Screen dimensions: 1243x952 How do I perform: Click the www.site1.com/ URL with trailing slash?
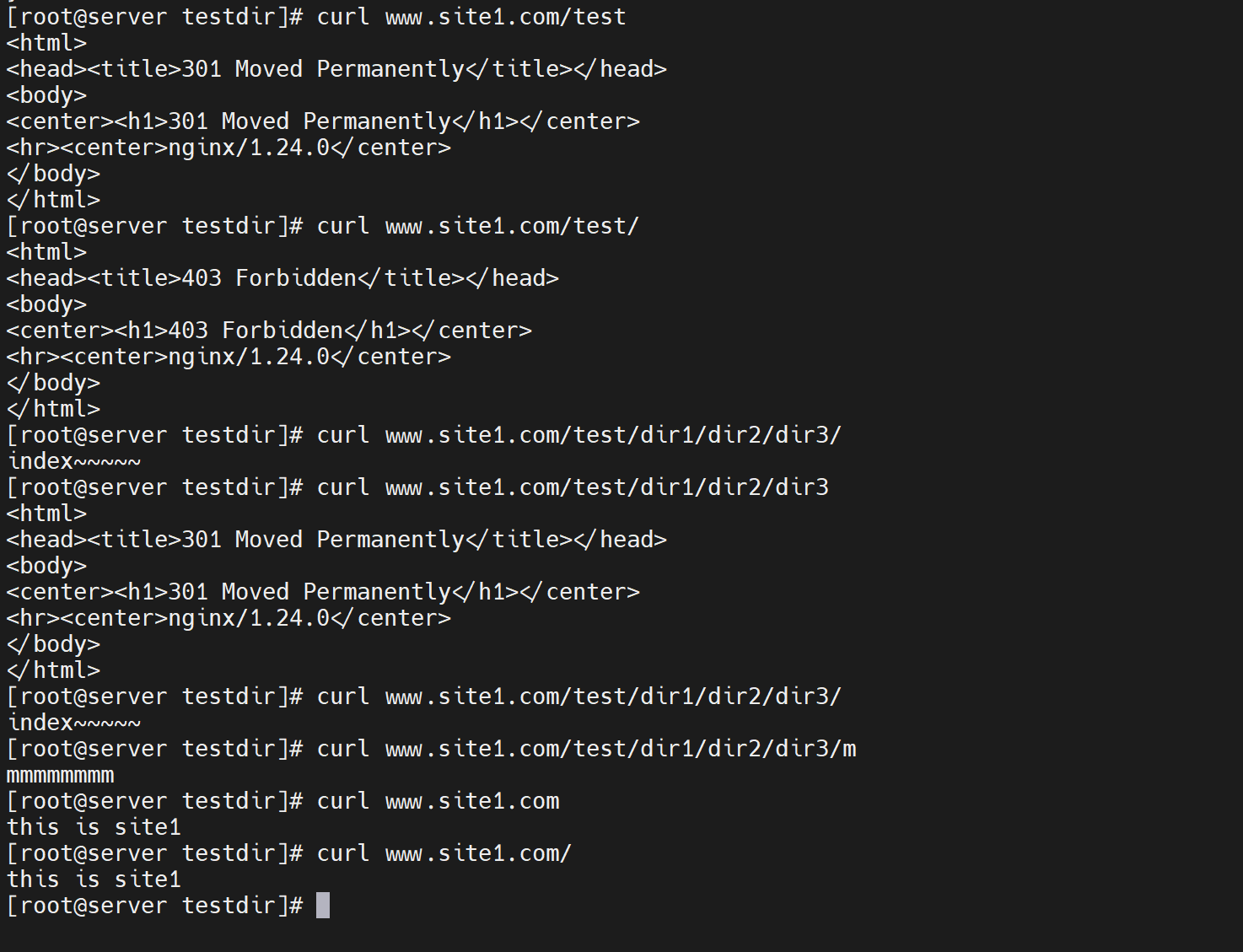pyautogui.click(x=478, y=853)
